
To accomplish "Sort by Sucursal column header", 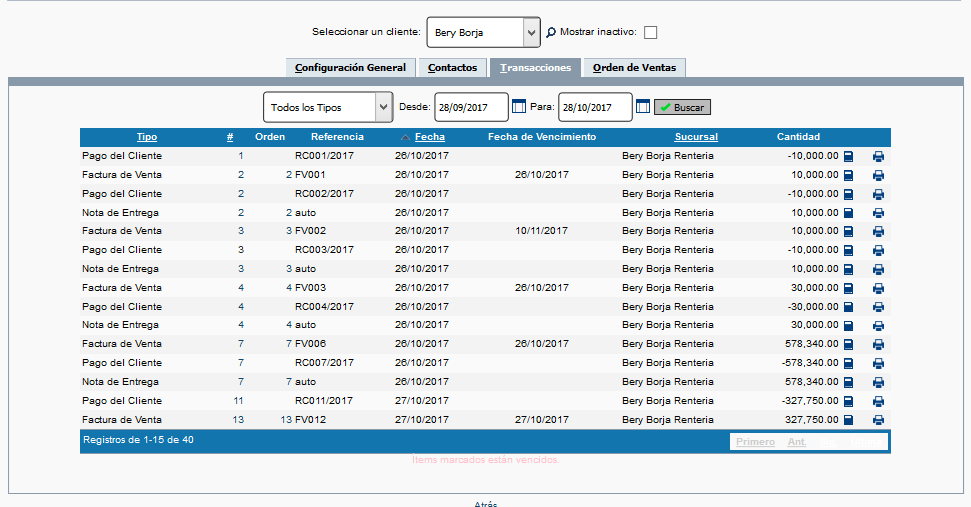I will [x=696, y=137].
